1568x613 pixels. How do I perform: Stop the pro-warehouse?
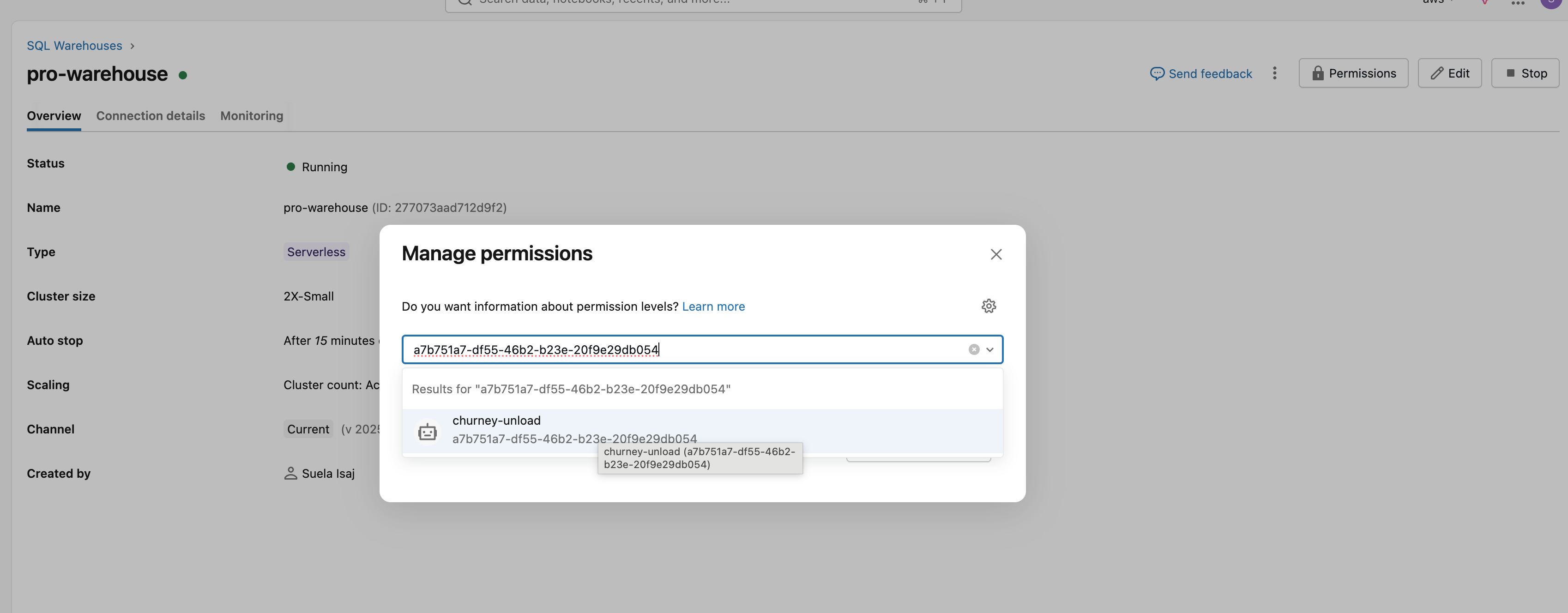1525,74
